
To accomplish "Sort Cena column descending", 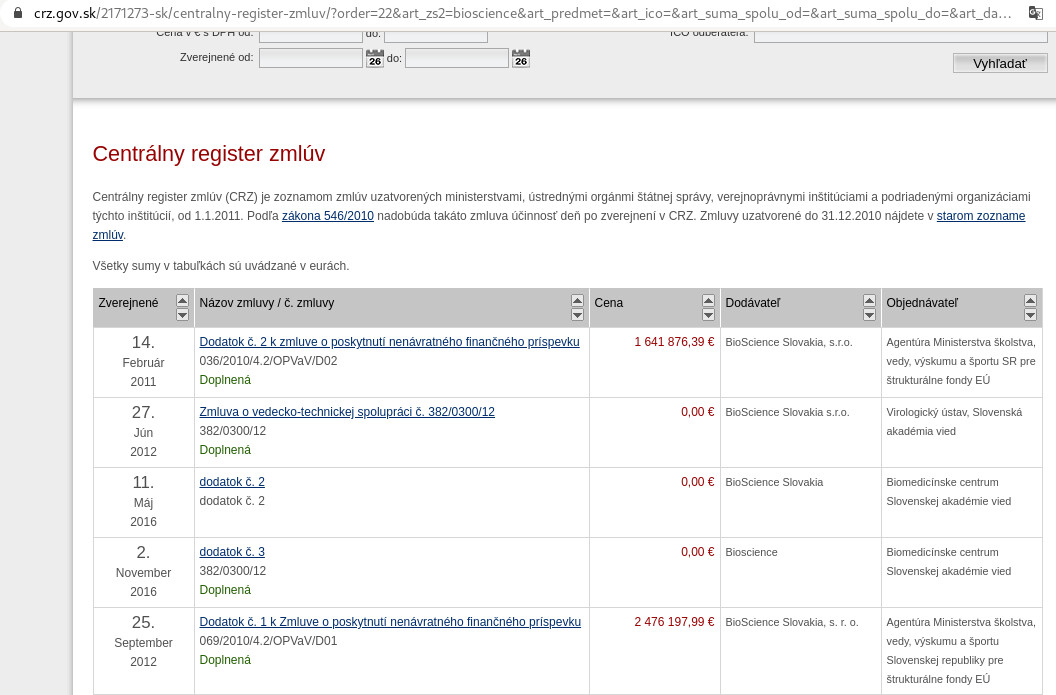I will click(708, 315).
